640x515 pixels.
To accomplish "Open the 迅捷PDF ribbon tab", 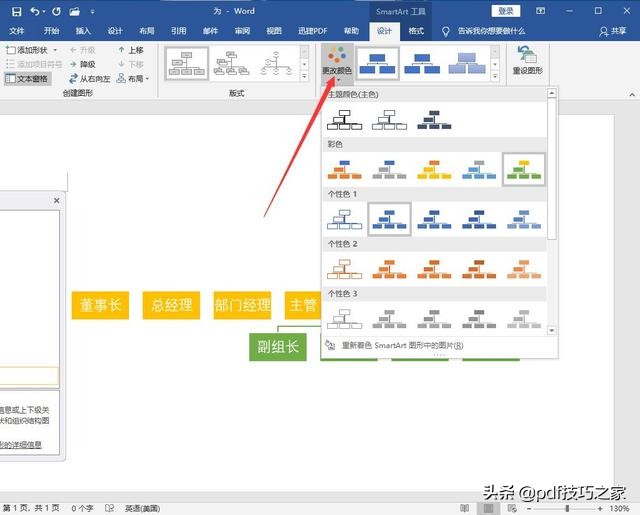I will [x=313, y=31].
